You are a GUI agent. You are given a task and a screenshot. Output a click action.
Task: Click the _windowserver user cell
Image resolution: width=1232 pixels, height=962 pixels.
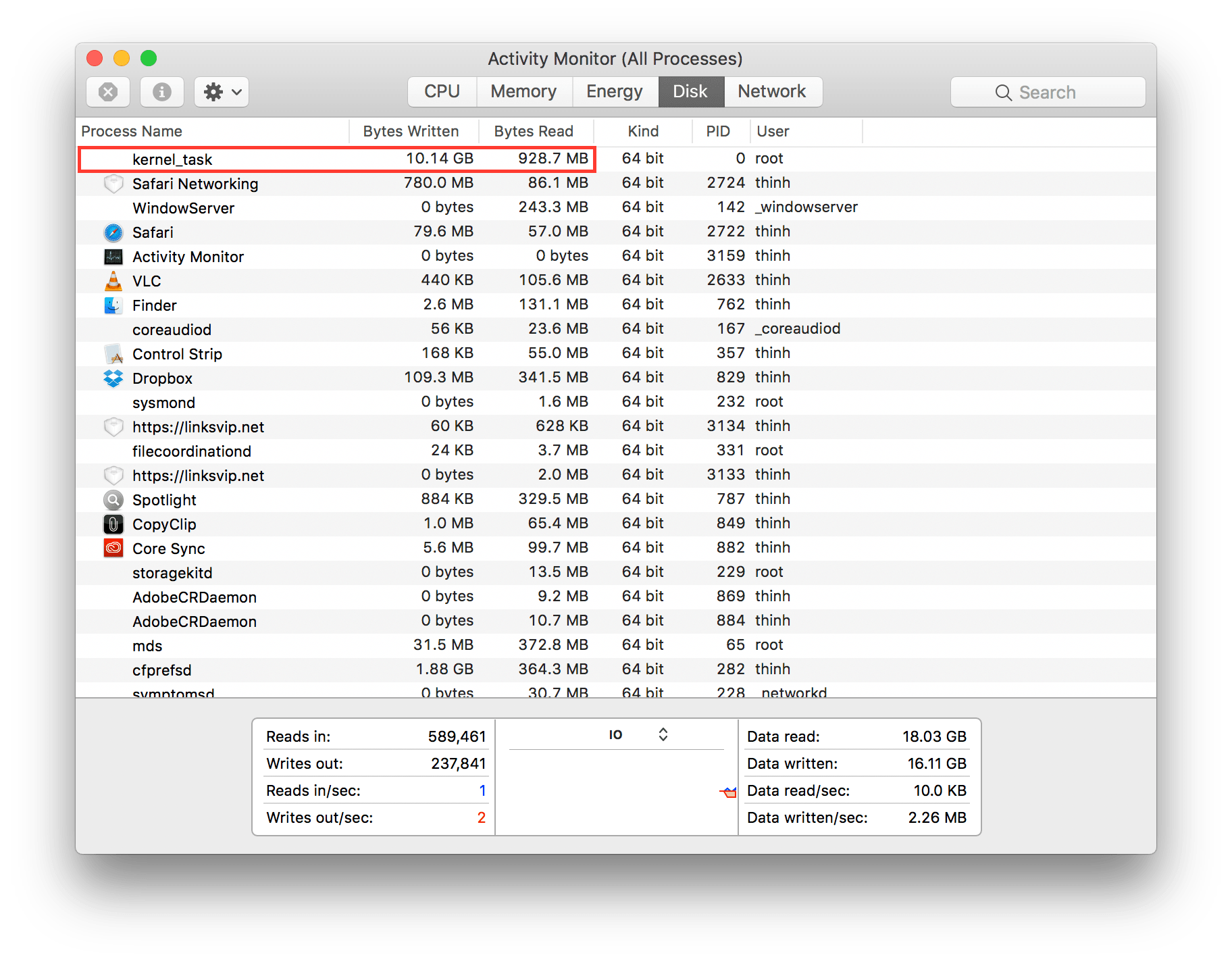point(806,207)
